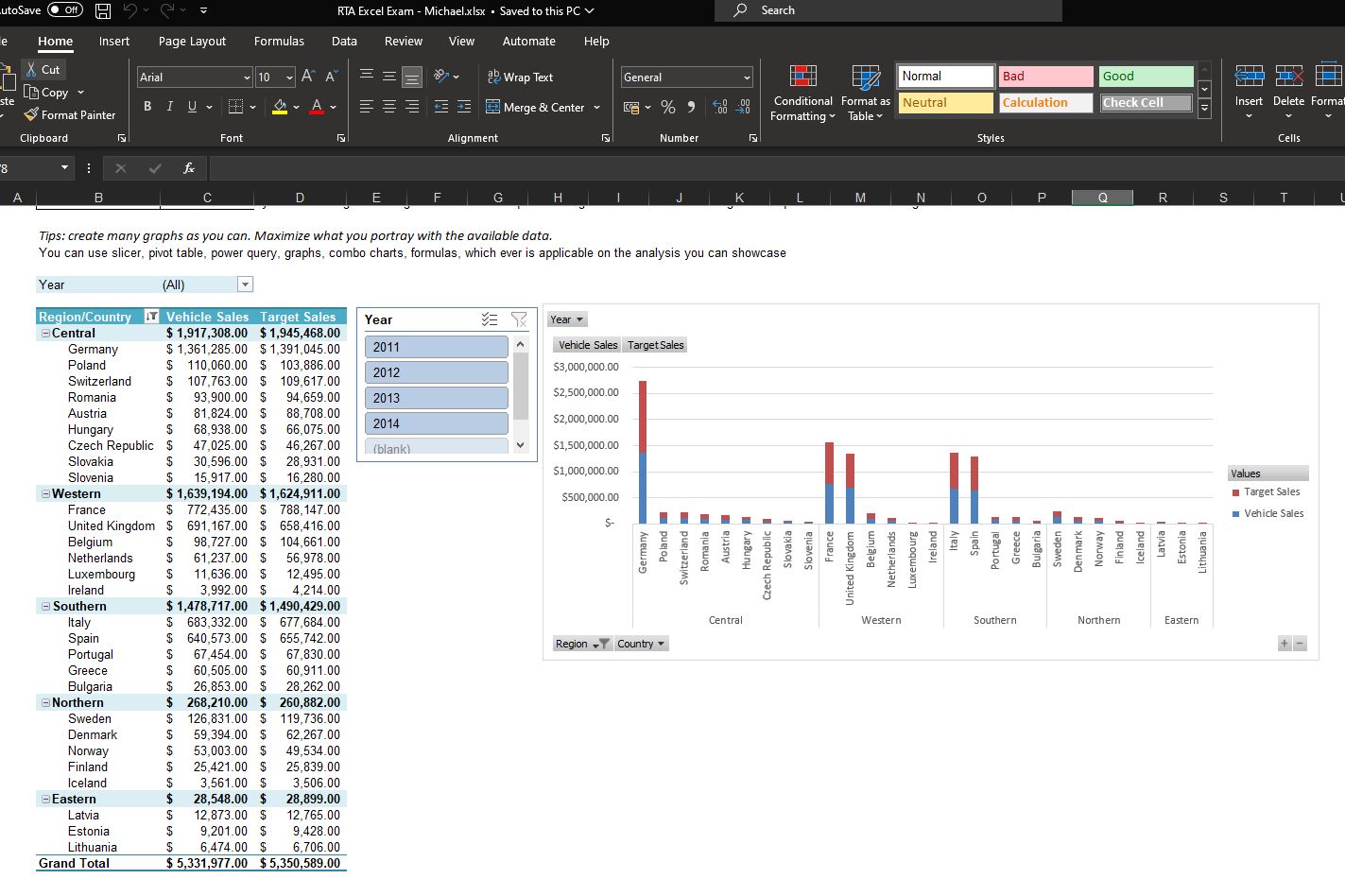Open the Automate tab
The width and height of the screenshot is (1345, 896).
click(529, 42)
